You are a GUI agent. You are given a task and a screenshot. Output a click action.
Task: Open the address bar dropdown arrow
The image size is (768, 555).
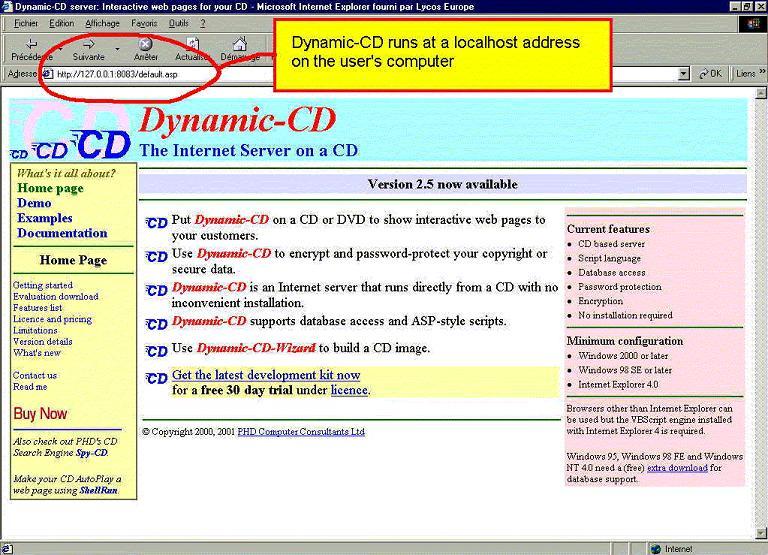pos(684,74)
